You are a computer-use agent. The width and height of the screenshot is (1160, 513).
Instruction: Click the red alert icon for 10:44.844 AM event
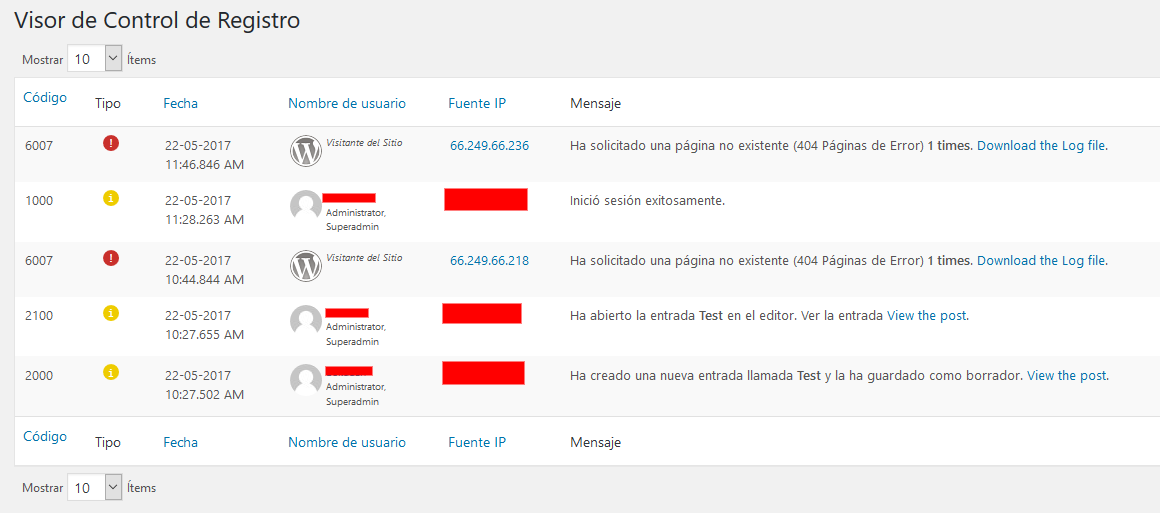[111, 258]
